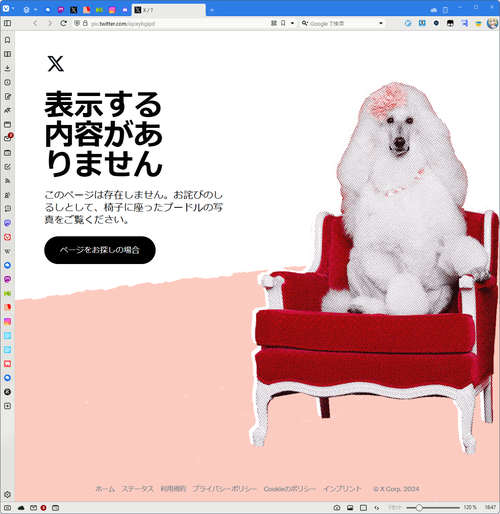This screenshot has height=514, width=500.
Task: Open the Downloads panel in sidebar
Action: tap(7, 68)
